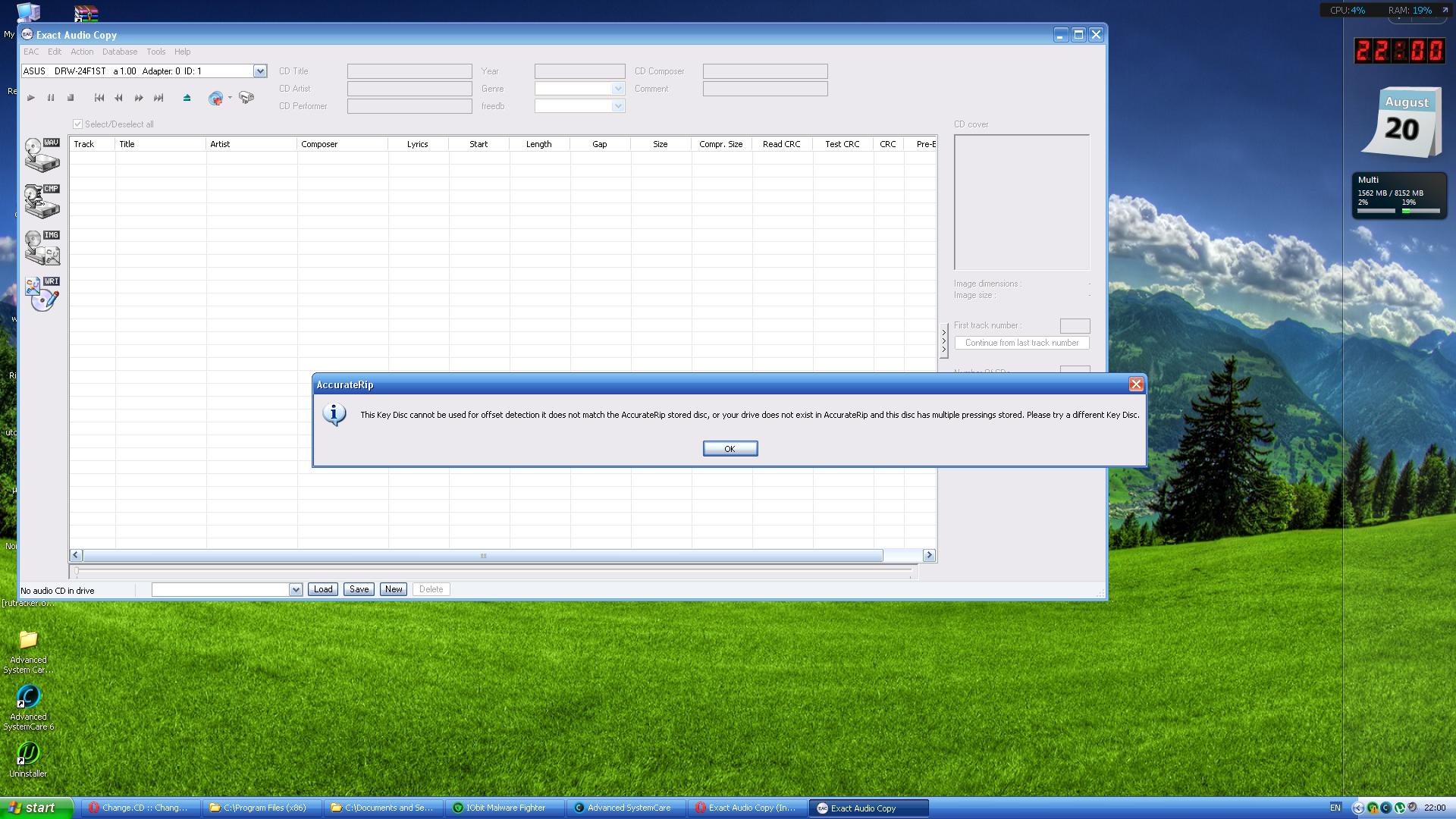Click the uTorrent tray icon
The image size is (1456, 819).
(x=1400, y=808)
